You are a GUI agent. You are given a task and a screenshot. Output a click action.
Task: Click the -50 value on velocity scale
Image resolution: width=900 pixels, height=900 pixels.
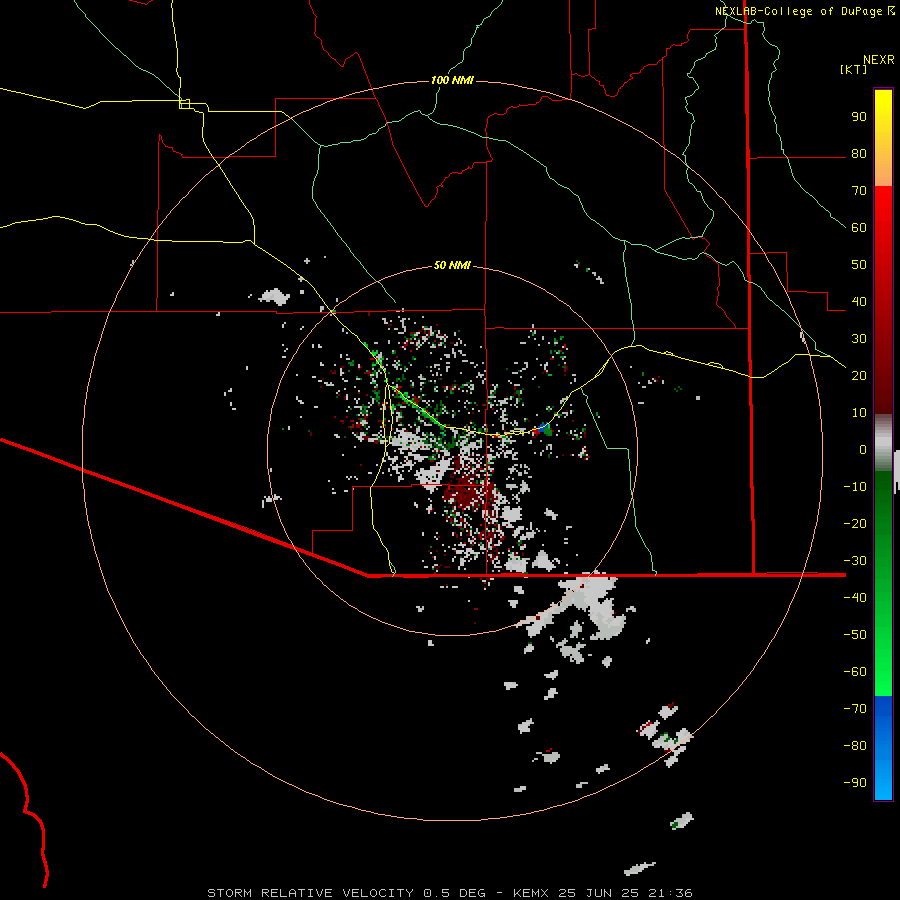[x=855, y=635]
